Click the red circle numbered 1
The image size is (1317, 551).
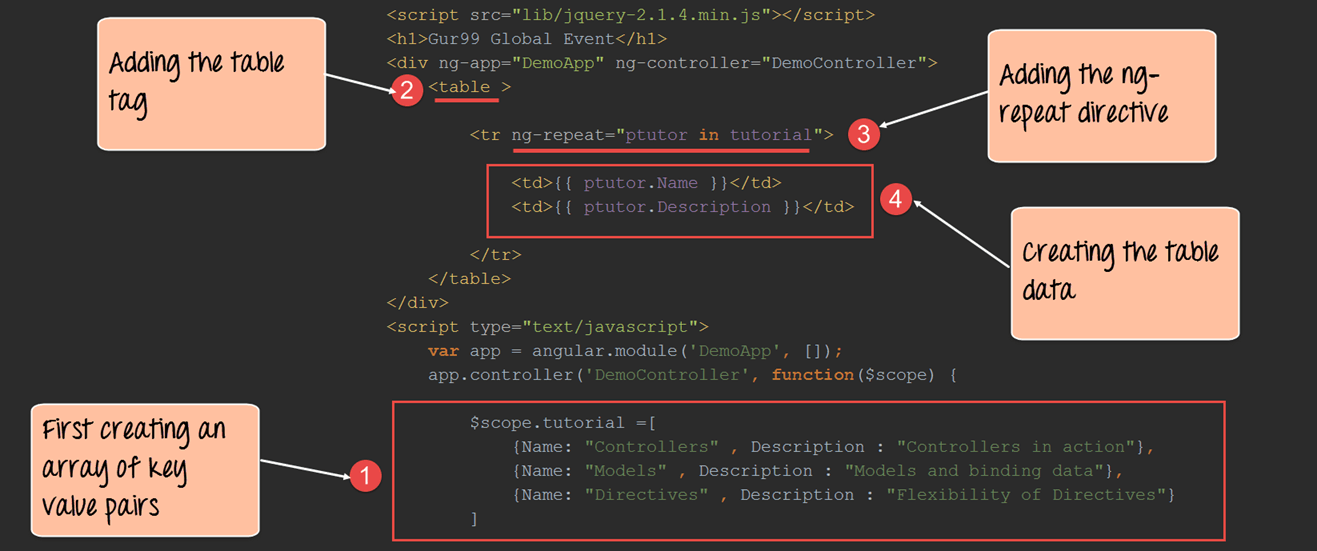click(365, 476)
